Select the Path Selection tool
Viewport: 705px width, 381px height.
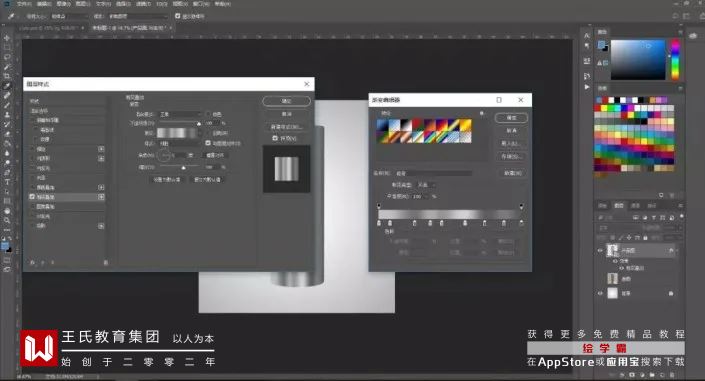click(x=7, y=191)
